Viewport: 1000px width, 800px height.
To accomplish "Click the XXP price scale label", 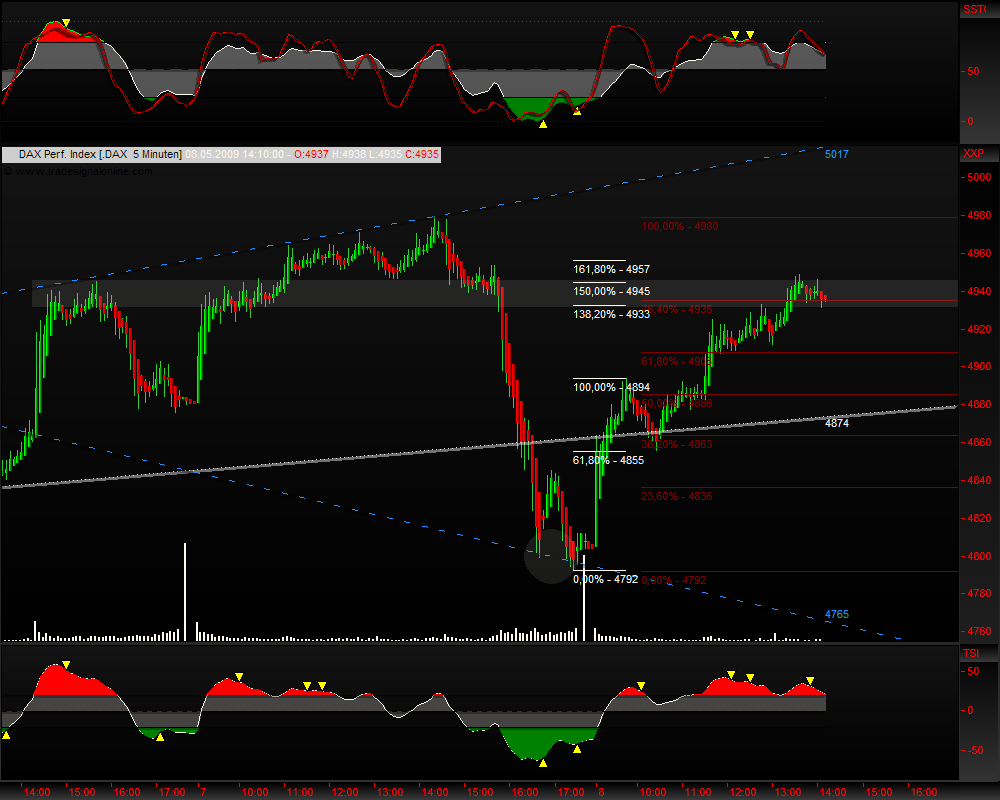I will tap(972, 154).
